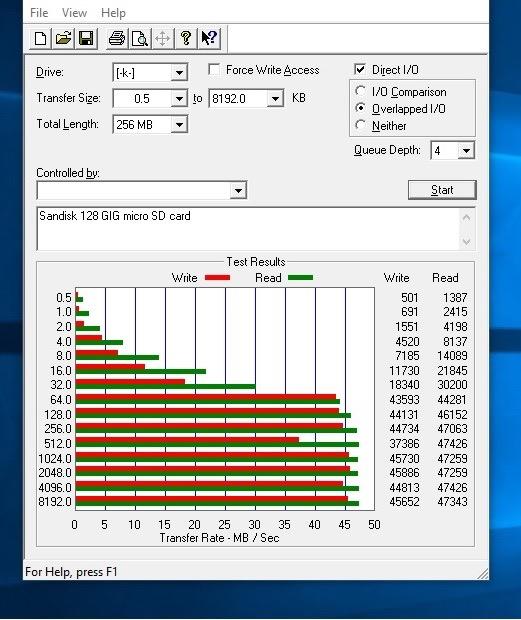Enable Force Write Access checkbox
The image size is (521, 620).
214,70
